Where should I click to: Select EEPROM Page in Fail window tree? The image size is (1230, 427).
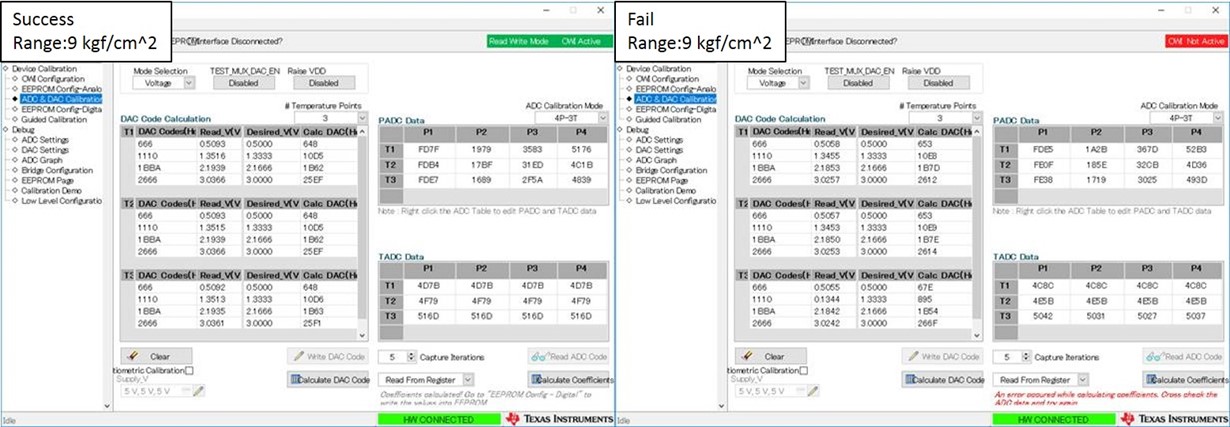click(660, 180)
